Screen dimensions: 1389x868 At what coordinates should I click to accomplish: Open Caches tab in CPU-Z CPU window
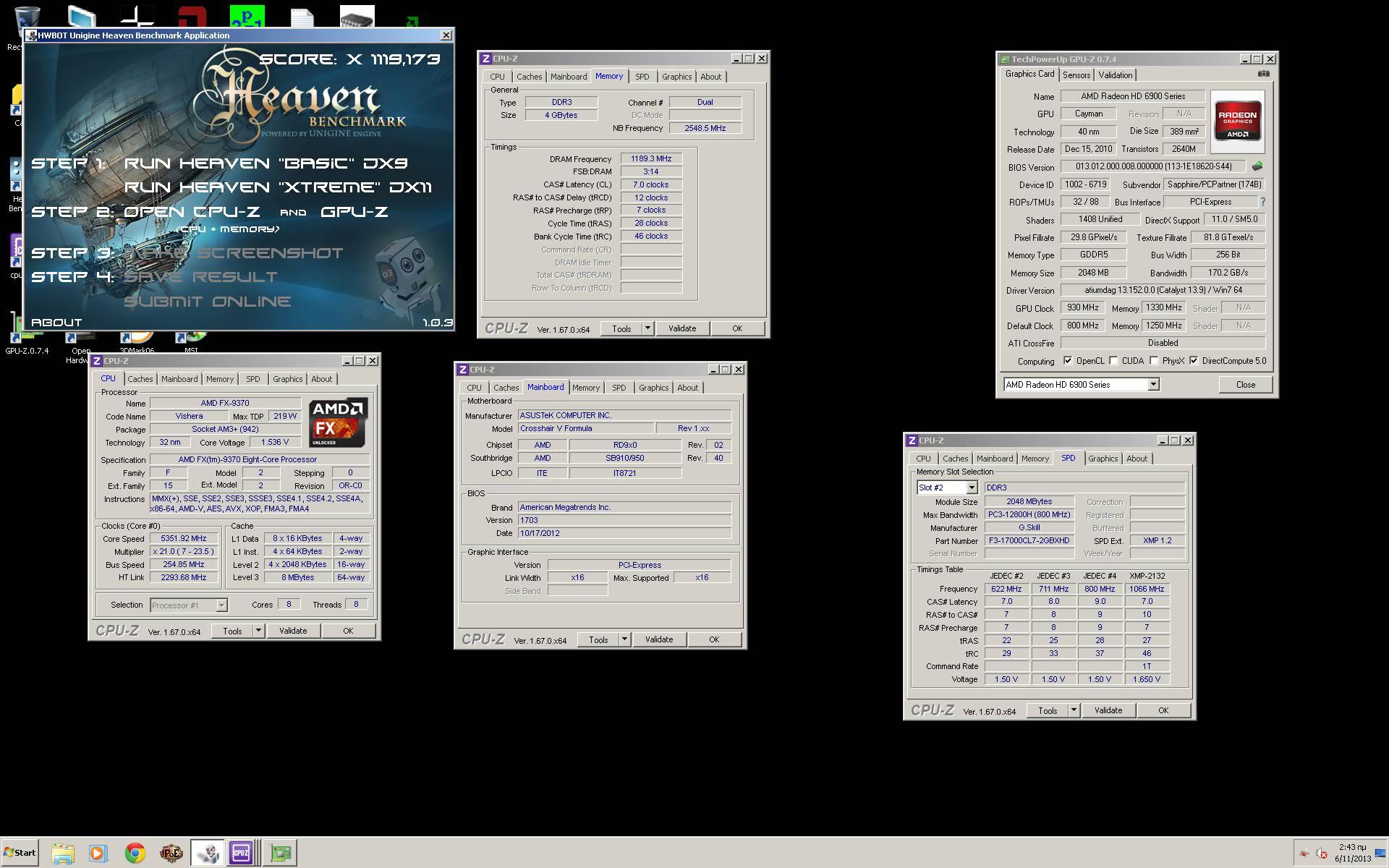click(x=140, y=379)
